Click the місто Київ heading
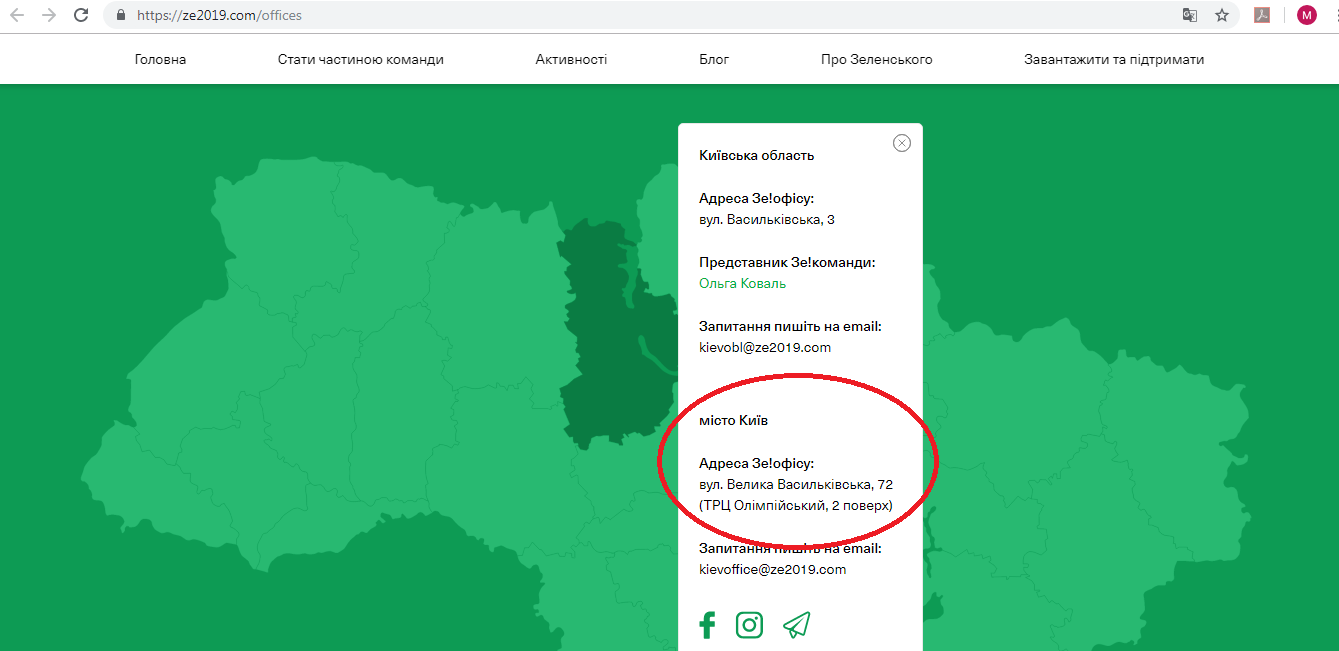The width and height of the screenshot is (1339, 651). tap(734, 421)
